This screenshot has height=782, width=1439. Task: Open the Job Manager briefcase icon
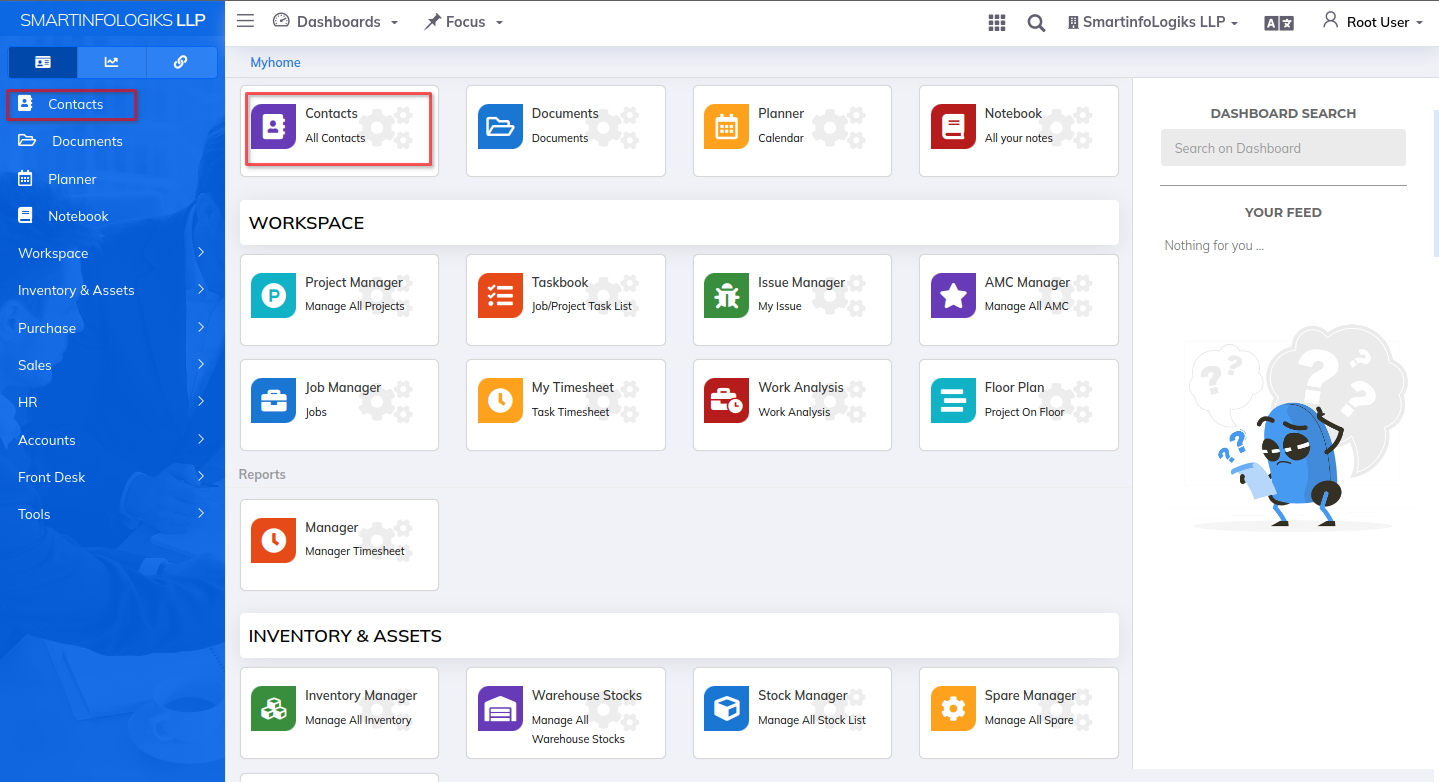click(273, 401)
